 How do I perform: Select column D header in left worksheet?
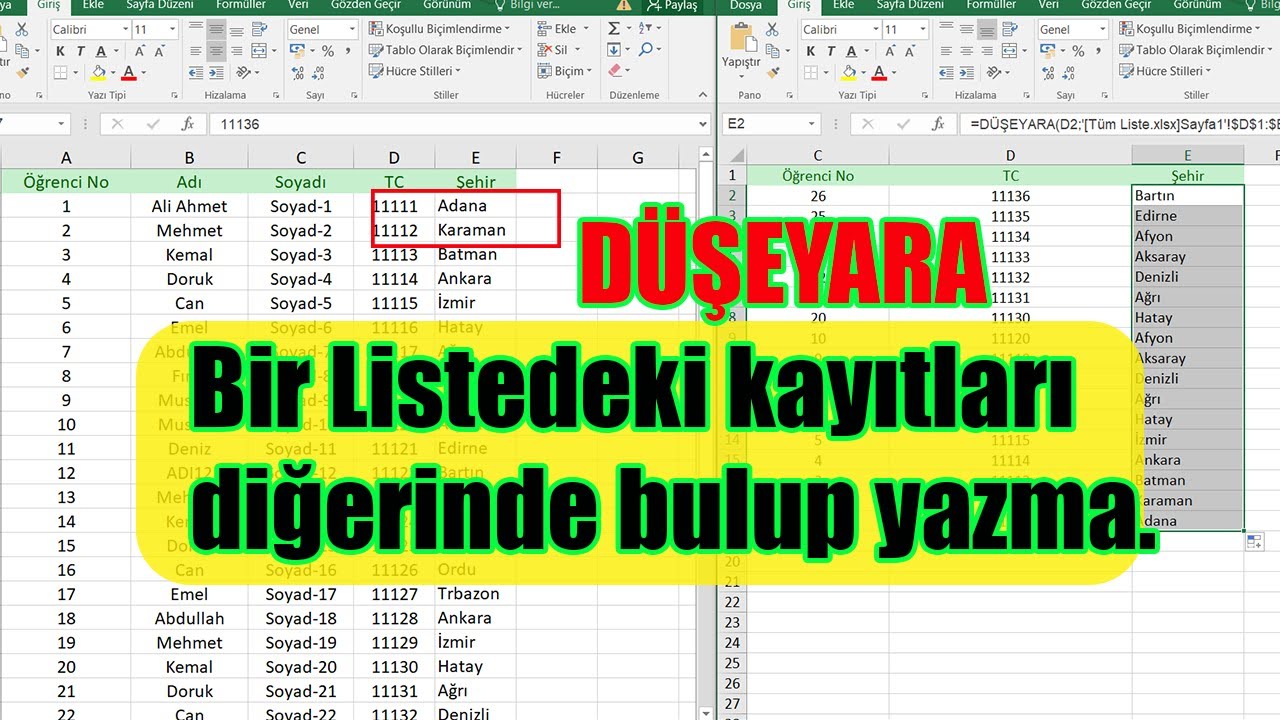coord(394,158)
